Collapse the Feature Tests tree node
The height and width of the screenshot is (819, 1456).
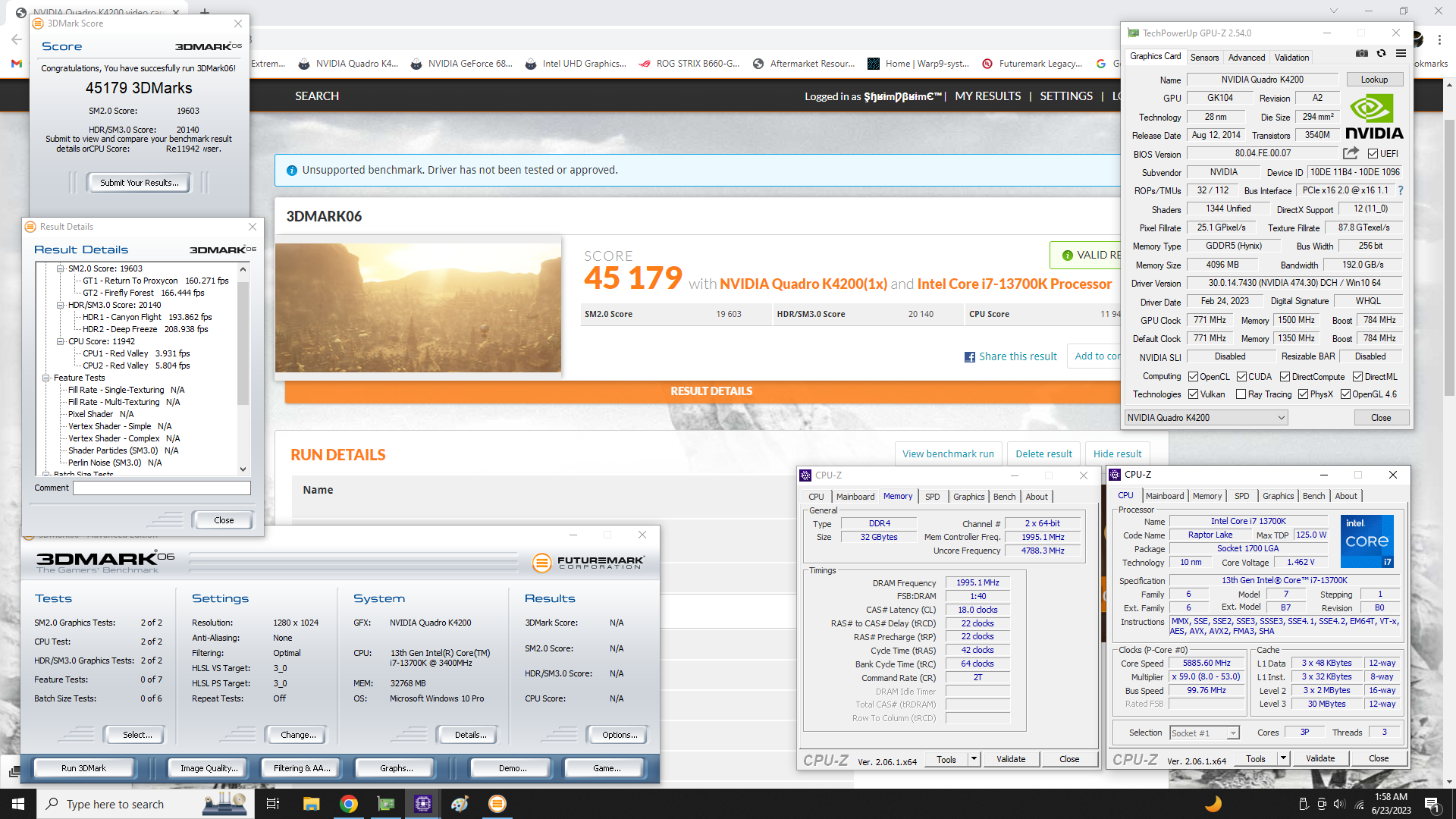(x=46, y=378)
